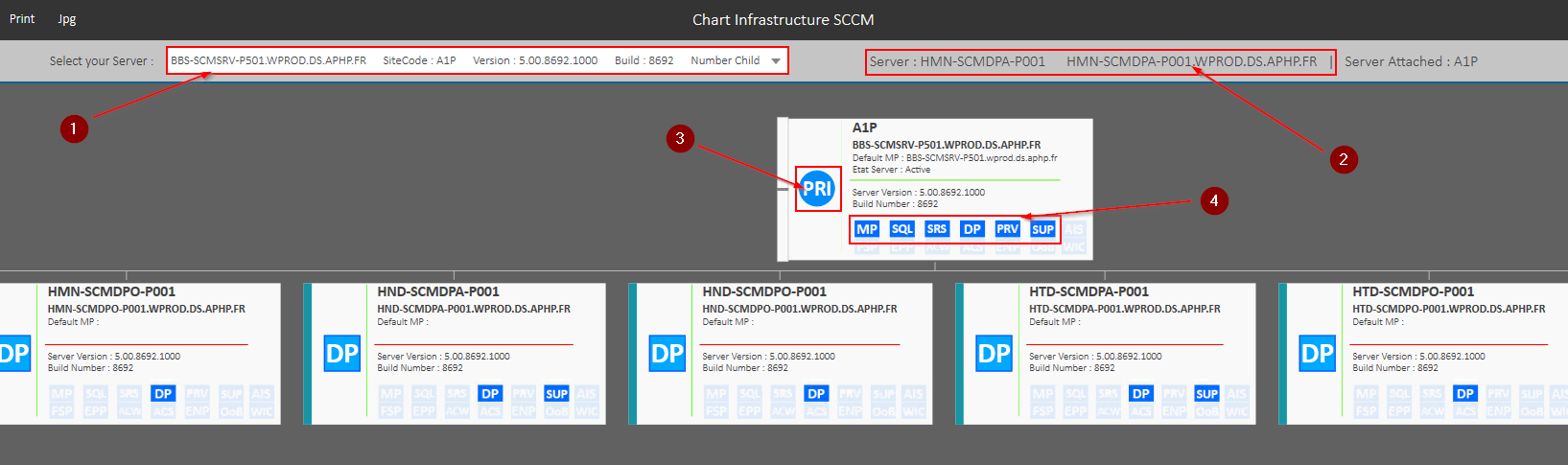Click the PRV role icon on A1P card
The height and width of the screenshot is (465, 1568).
click(x=1007, y=229)
